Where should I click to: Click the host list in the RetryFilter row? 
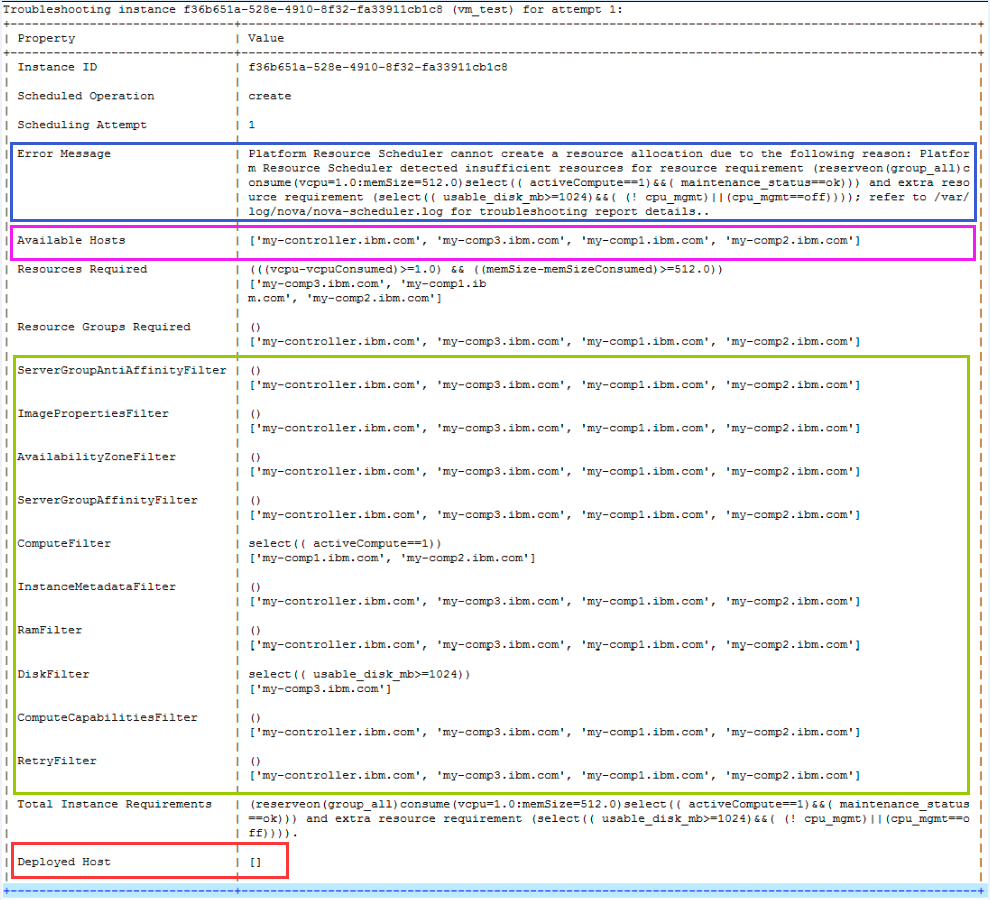554,776
